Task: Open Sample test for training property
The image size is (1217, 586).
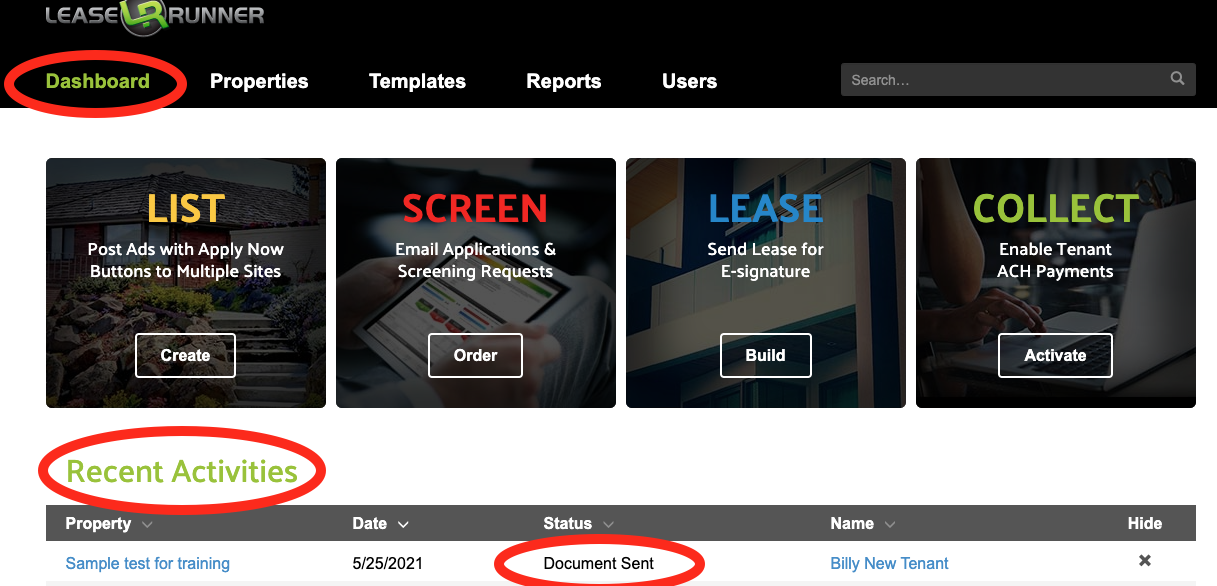Action: 148,563
